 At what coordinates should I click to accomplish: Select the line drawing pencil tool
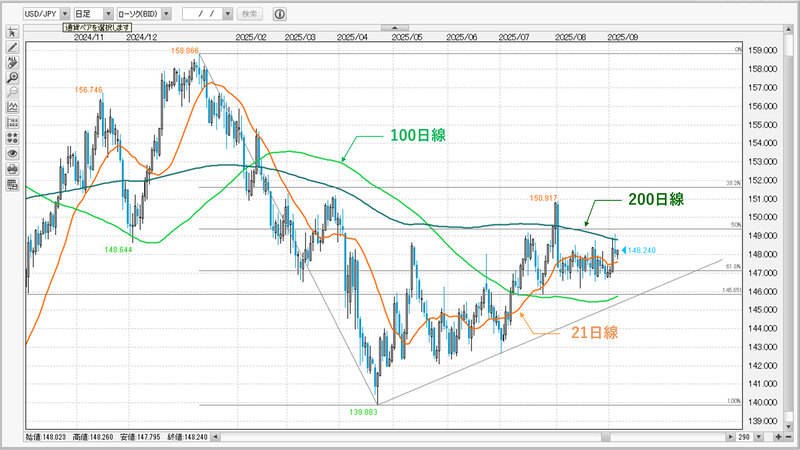point(12,47)
